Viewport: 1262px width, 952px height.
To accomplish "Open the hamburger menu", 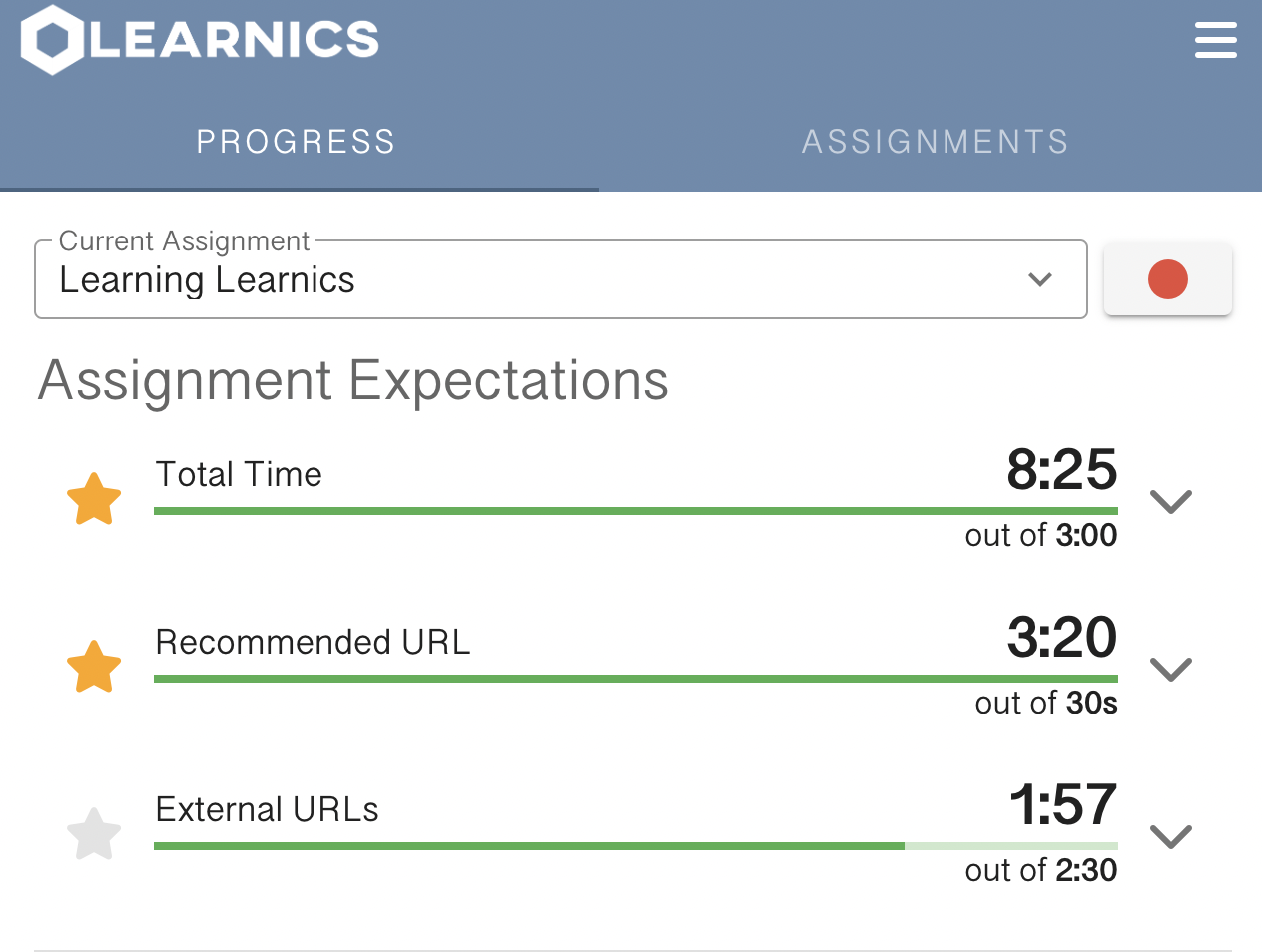I will click(x=1215, y=41).
